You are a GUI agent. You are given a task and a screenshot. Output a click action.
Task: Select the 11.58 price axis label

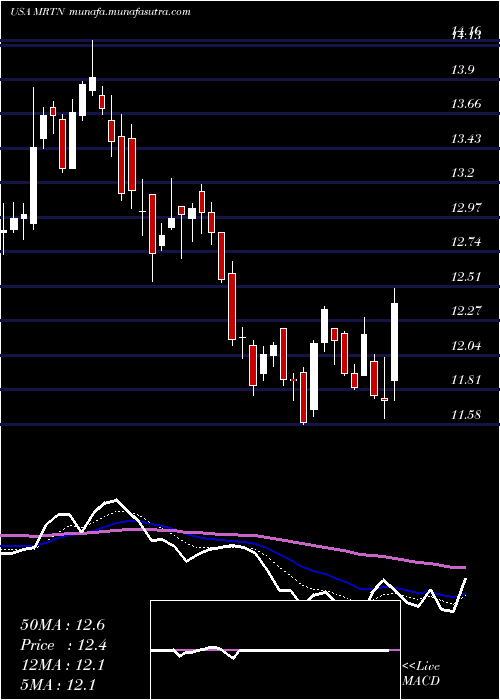pyautogui.click(x=468, y=415)
